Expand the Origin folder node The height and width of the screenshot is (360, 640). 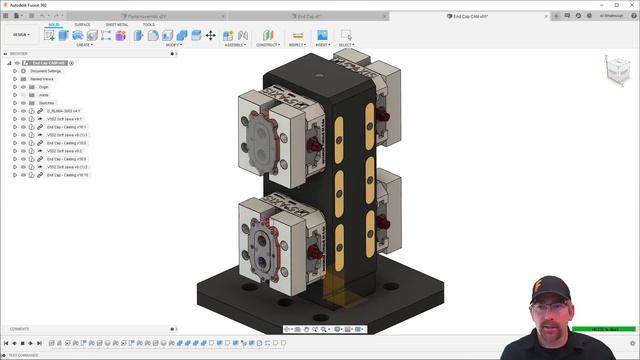pos(15,87)
